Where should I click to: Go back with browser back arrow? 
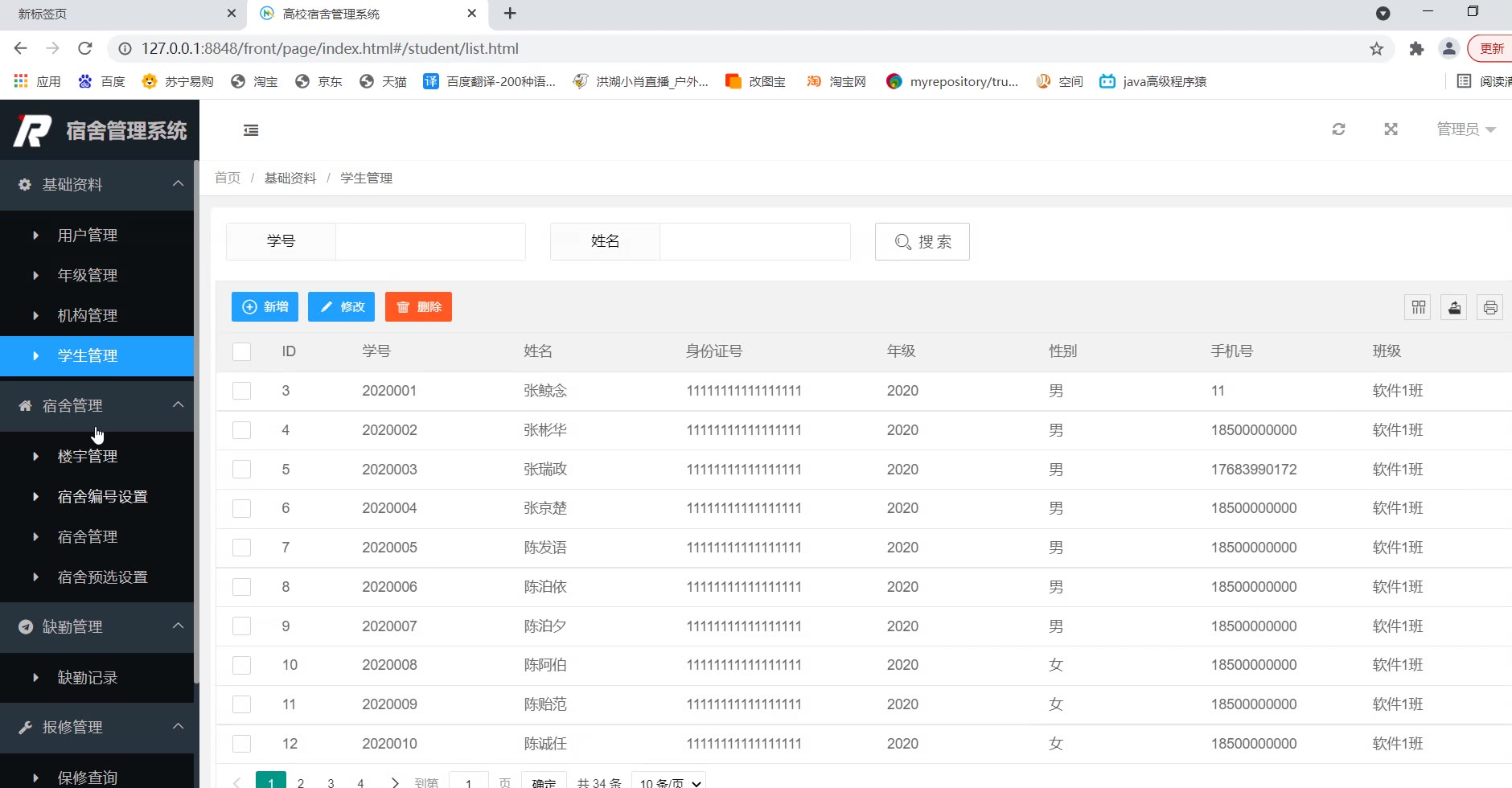click(x=21, y=48)
